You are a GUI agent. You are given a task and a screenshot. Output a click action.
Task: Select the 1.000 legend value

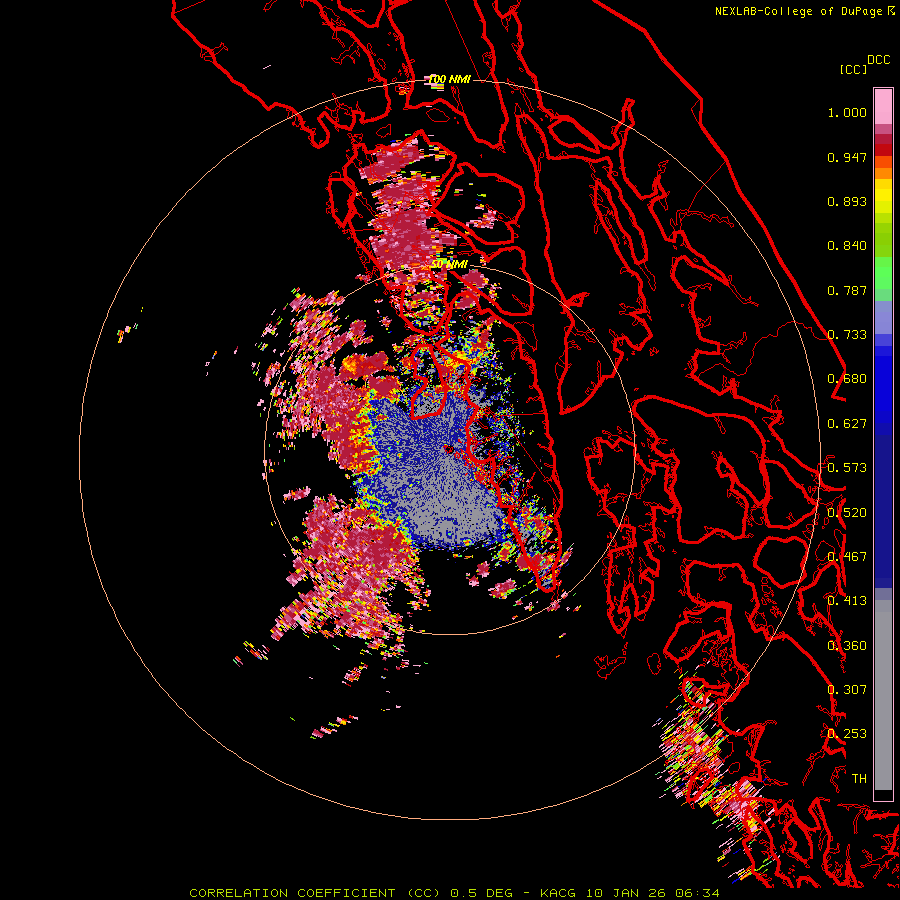tap(847, 112)
